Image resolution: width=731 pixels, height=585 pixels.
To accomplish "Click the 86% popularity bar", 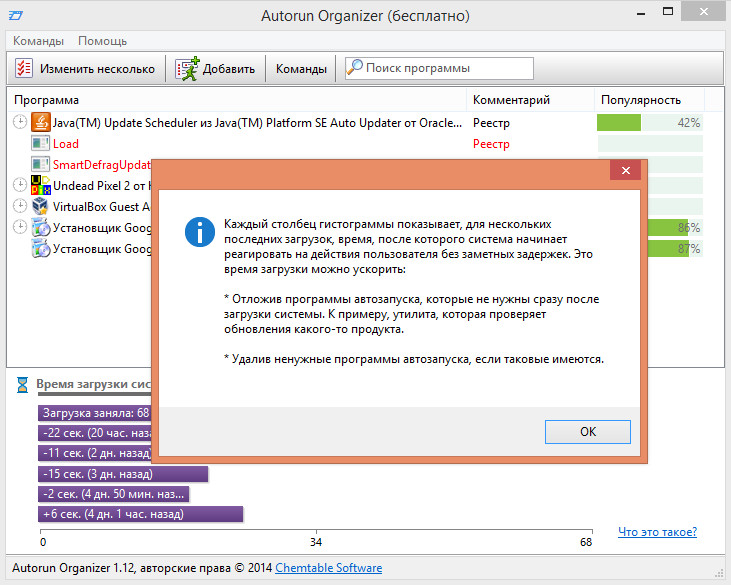I will tap(675, 227).
